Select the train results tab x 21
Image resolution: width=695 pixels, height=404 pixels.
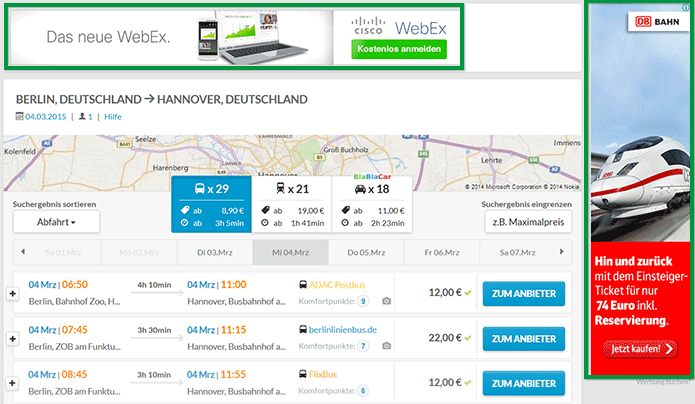(x=292, y=204)
